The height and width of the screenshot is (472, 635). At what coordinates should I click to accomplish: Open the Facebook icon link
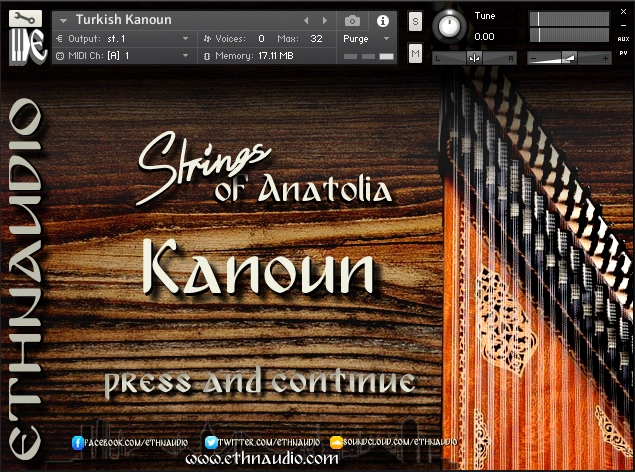point(78,442)
